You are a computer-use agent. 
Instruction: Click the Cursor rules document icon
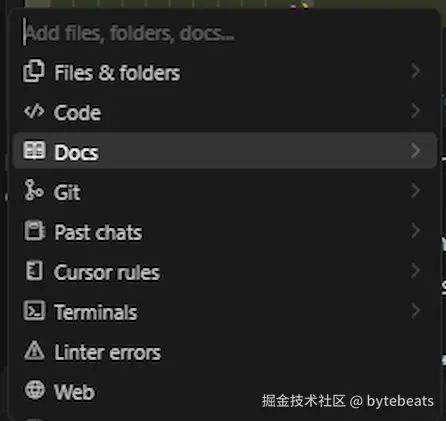[34, 270]
